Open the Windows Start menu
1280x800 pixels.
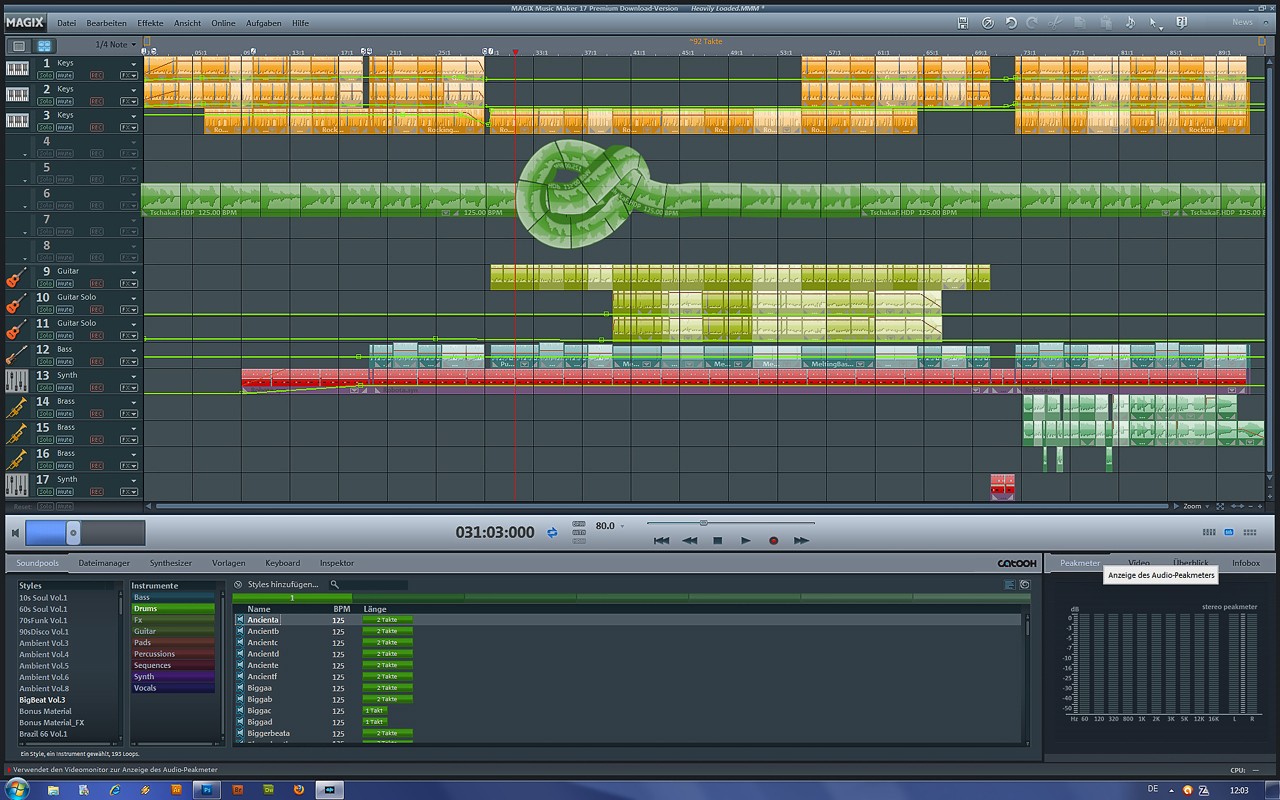[x=17, y=788]
